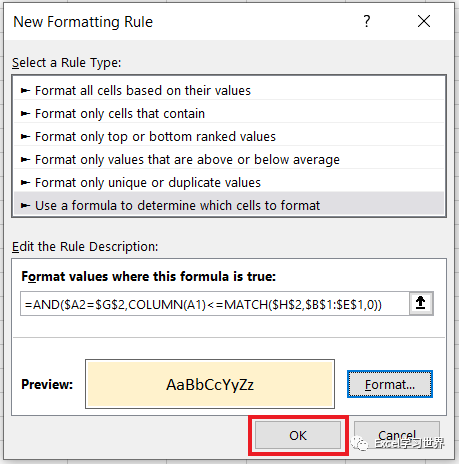
Task: Click the arrow bullet beside Format all cells
Action: [x=25, y=91]
